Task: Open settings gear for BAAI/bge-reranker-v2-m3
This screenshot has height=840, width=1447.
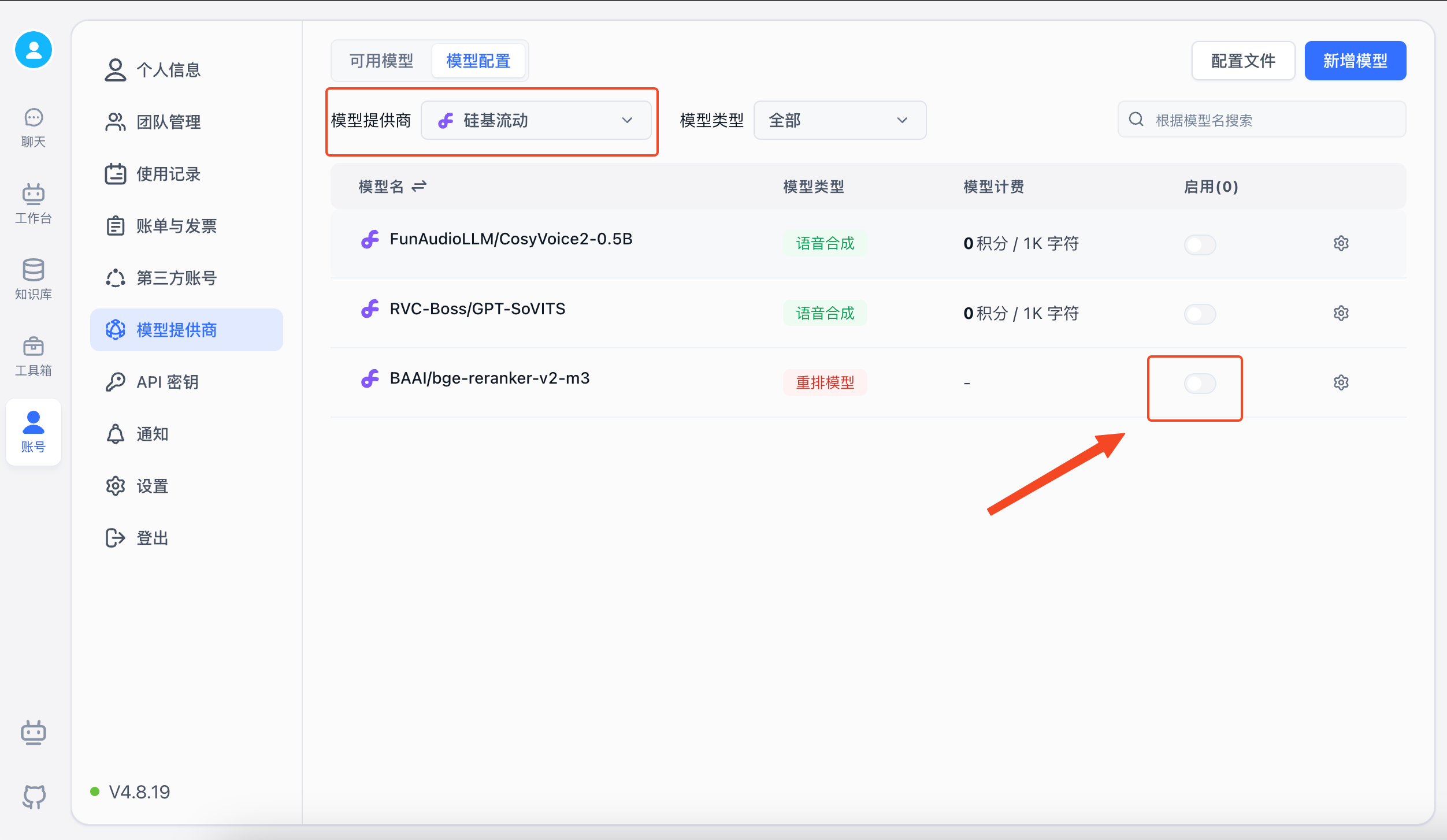Action: (1341, 382)
